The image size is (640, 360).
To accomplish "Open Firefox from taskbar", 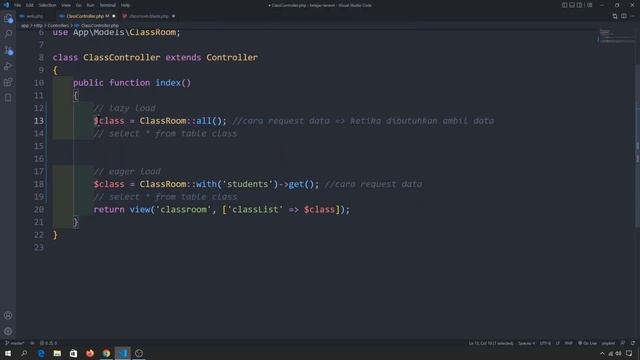I will click(x=90, y=353).
